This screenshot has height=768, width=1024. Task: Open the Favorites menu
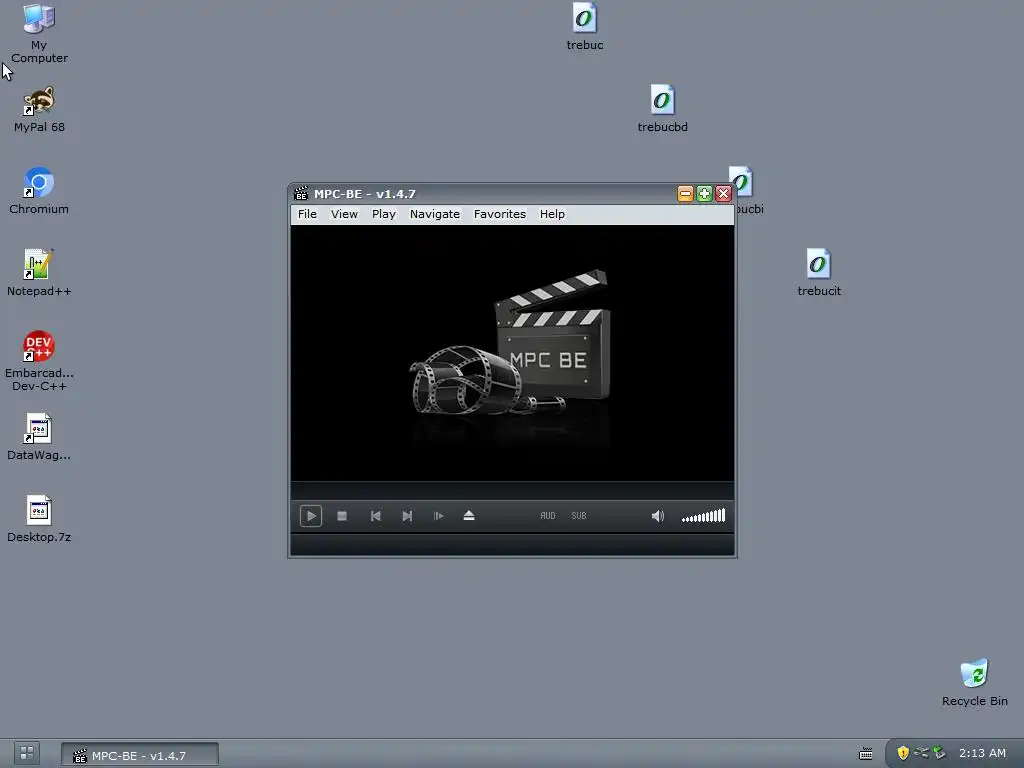point(500,214)
